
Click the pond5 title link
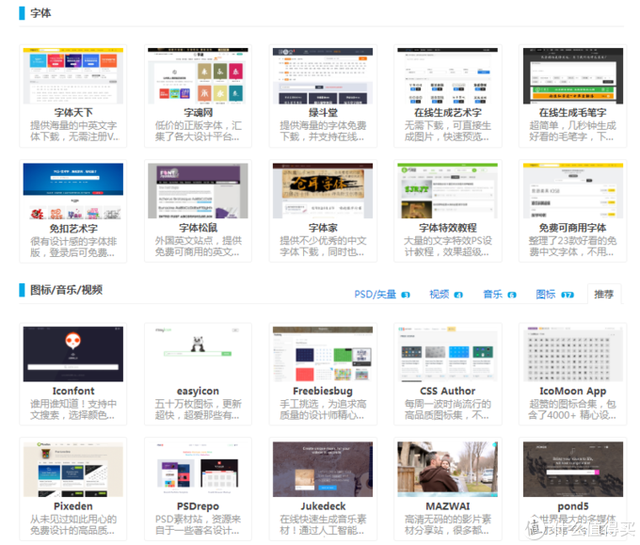[573, 507]
